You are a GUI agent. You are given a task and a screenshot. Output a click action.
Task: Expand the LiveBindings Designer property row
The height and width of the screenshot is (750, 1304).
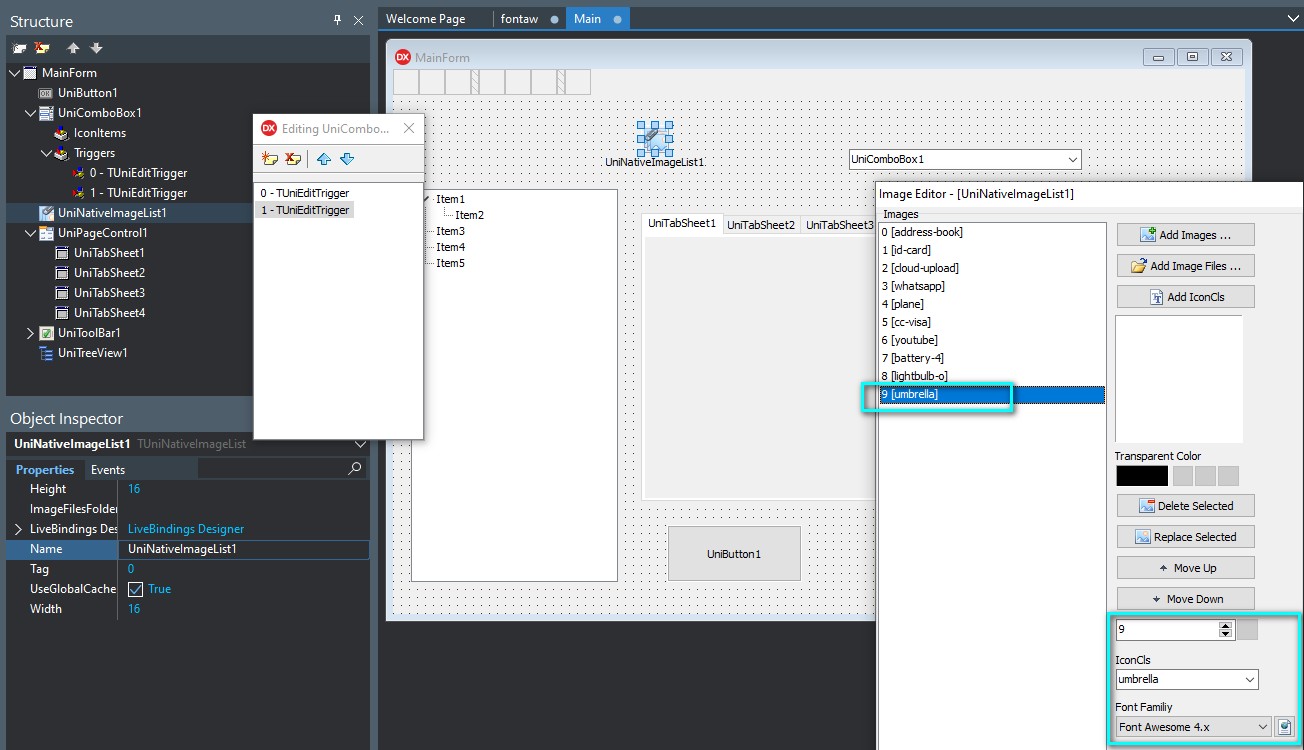coord(18,529)
